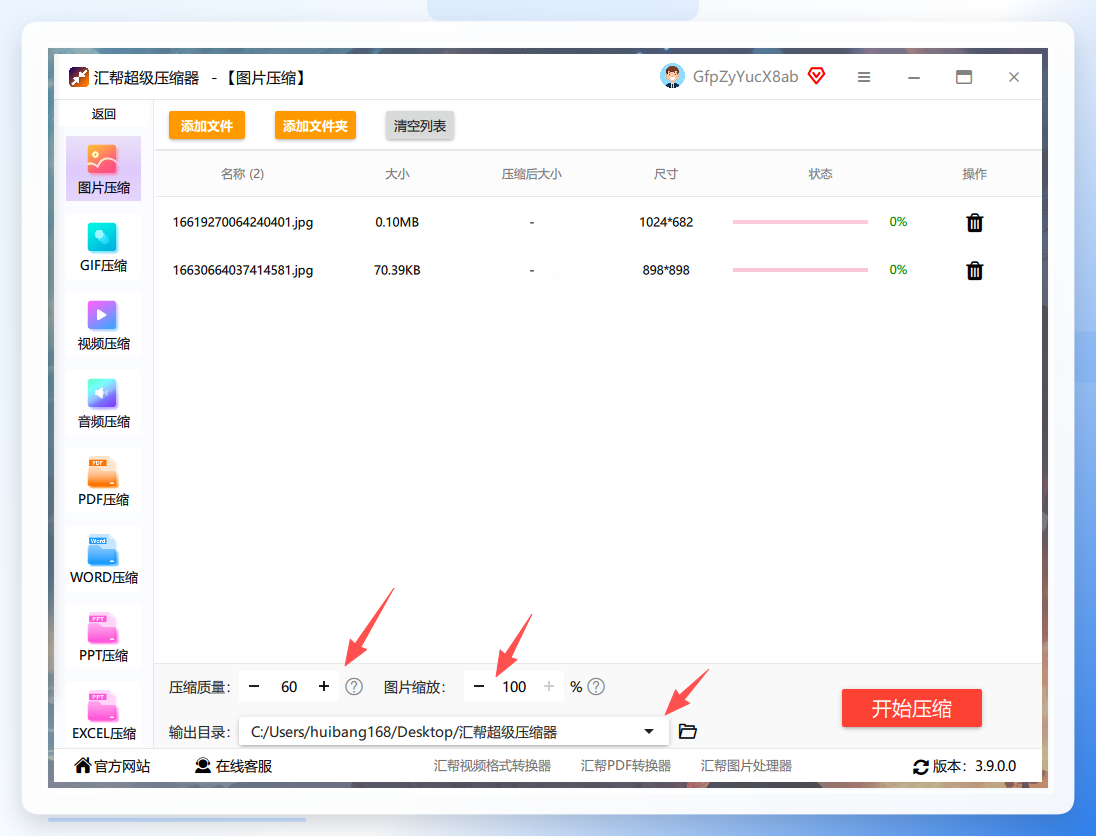Image resolution: width=1096 pixels, height=836 pixels.
Task: Open the hamburger menu in title bar
Action: [x=864, y=77]
